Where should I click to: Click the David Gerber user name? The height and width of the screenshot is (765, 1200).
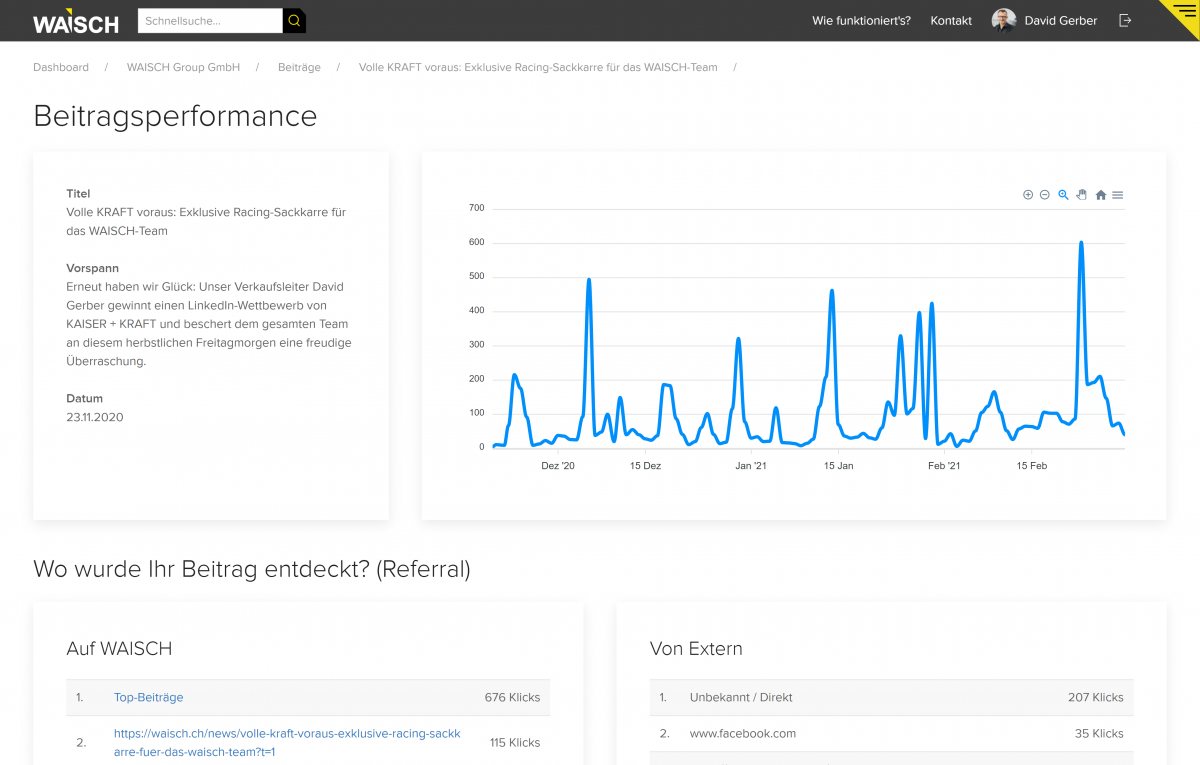point(1061,21)
